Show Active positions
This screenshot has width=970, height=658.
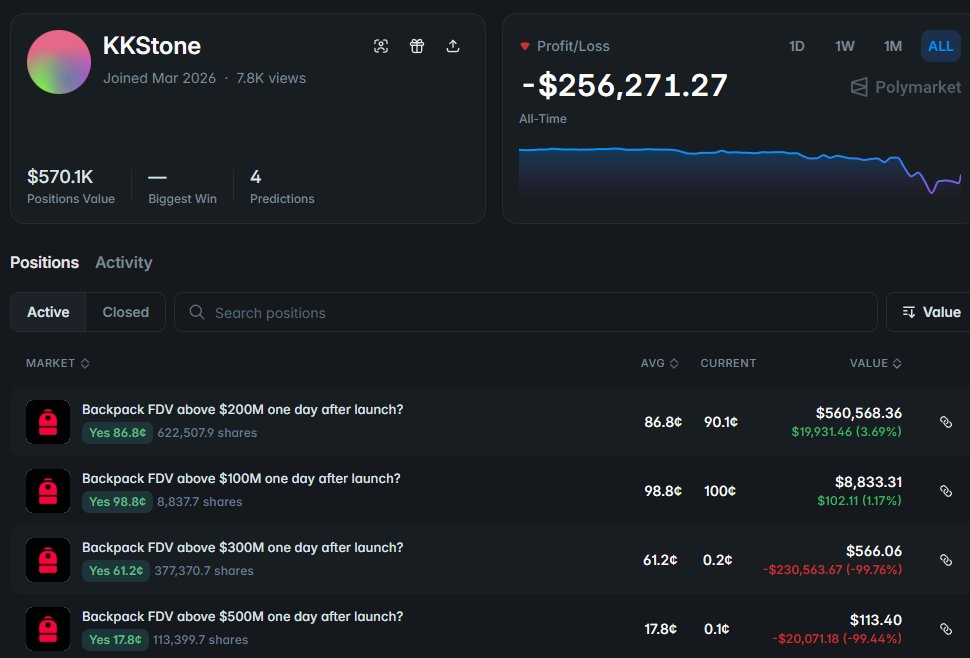48,312
